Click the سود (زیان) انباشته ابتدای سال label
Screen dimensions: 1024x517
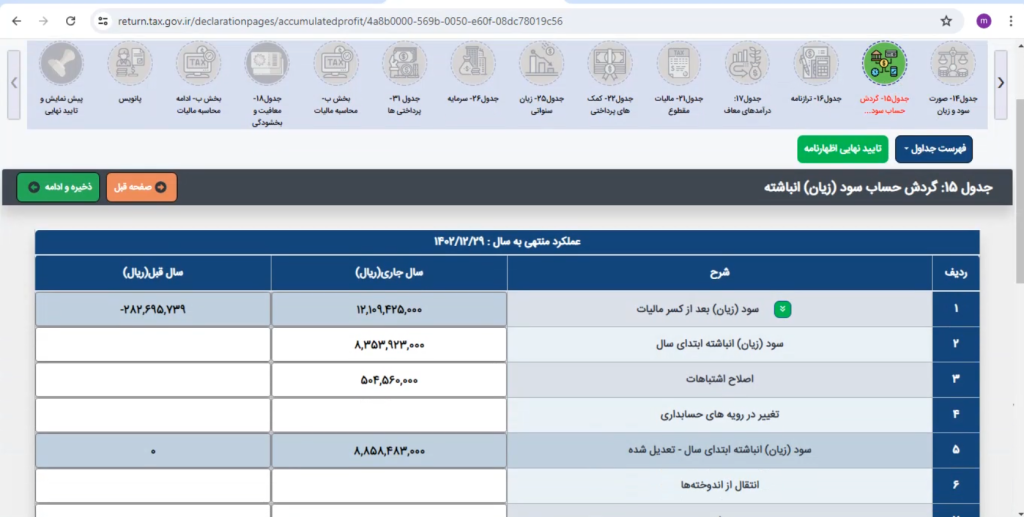pyautogui.click(x=720, y=344)
